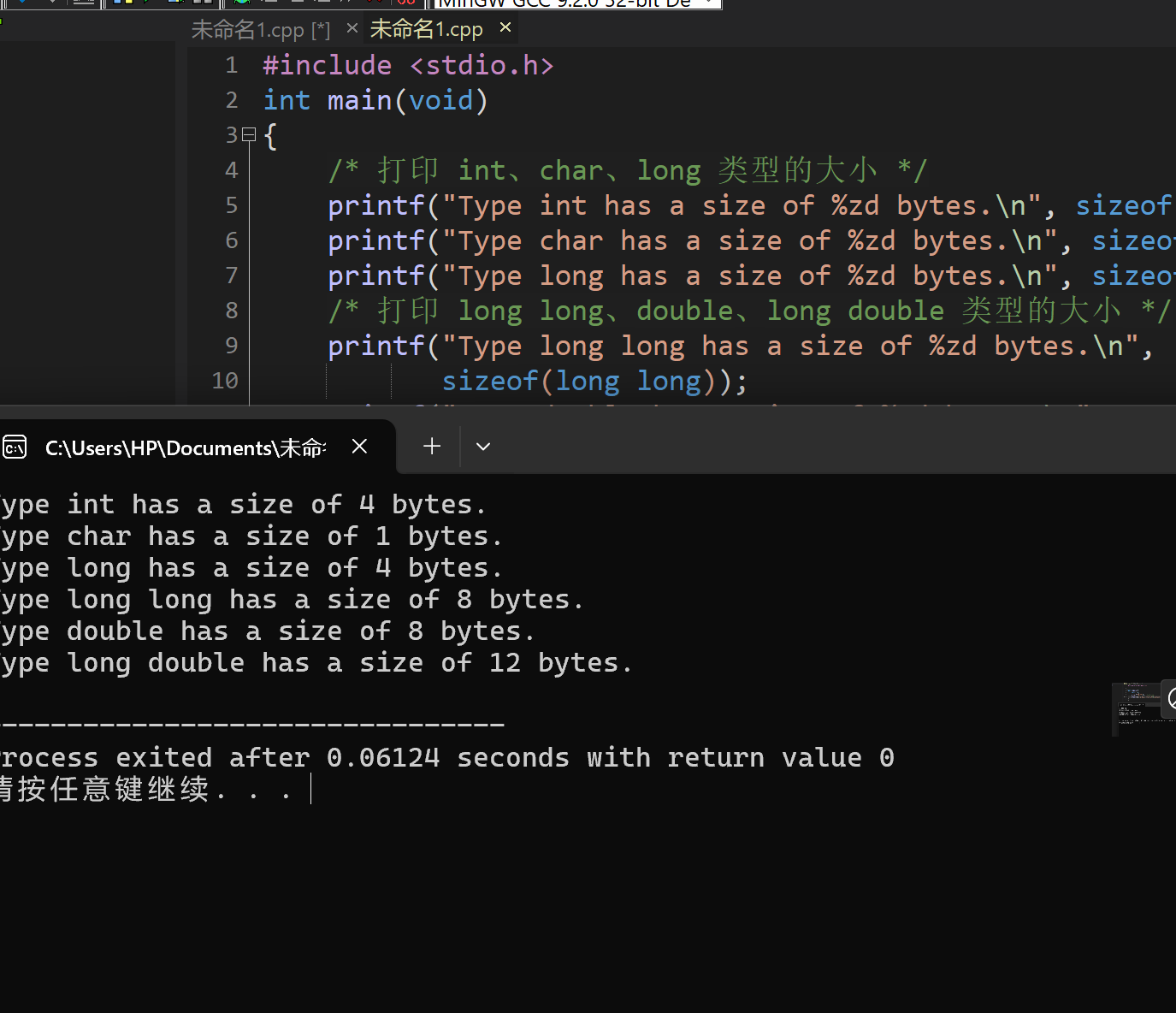Click the printf 'Type int has a size' line
Image resolution: width=1176 pixels, height=1013 pixels.
pos(751,206)
